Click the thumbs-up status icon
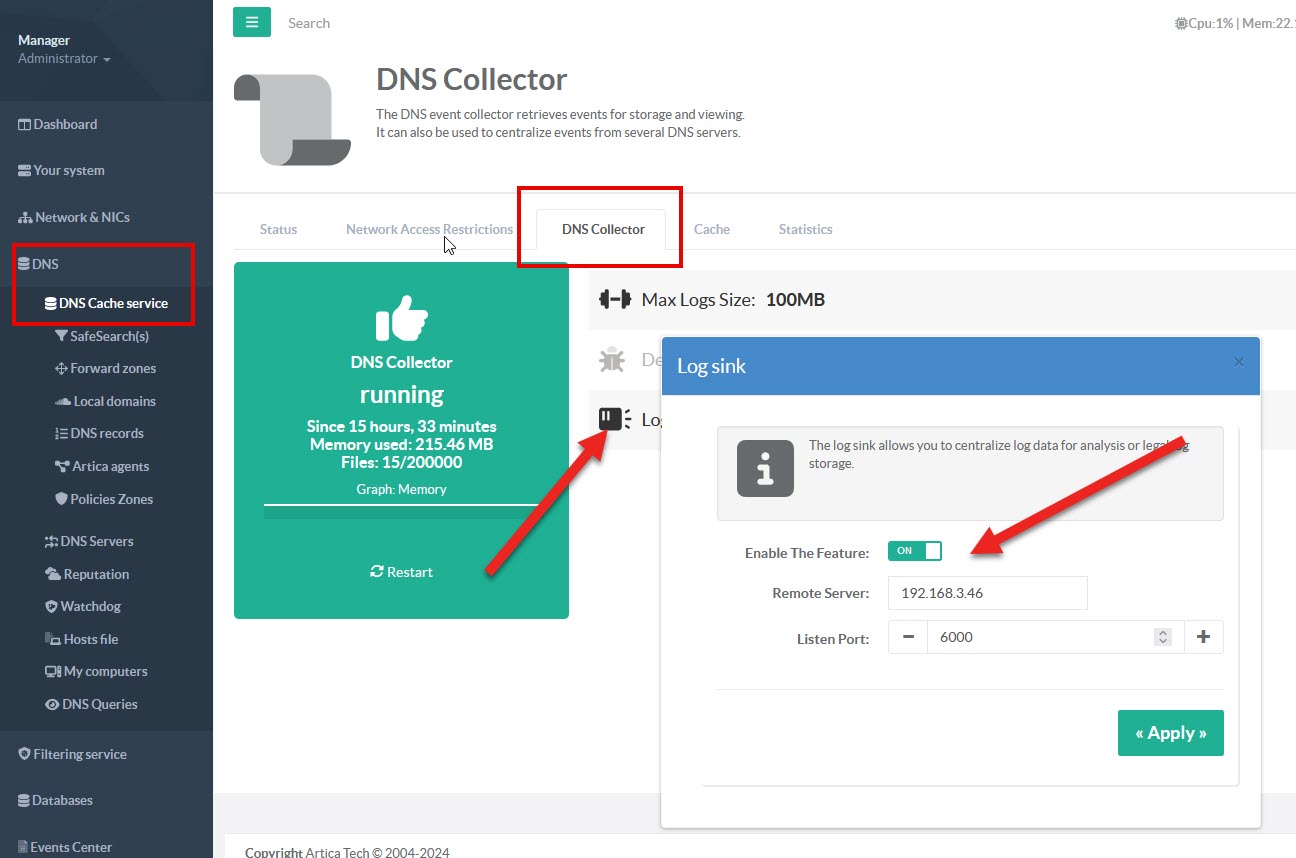The width and height of the screenshot is (1296, 858). 401,319
